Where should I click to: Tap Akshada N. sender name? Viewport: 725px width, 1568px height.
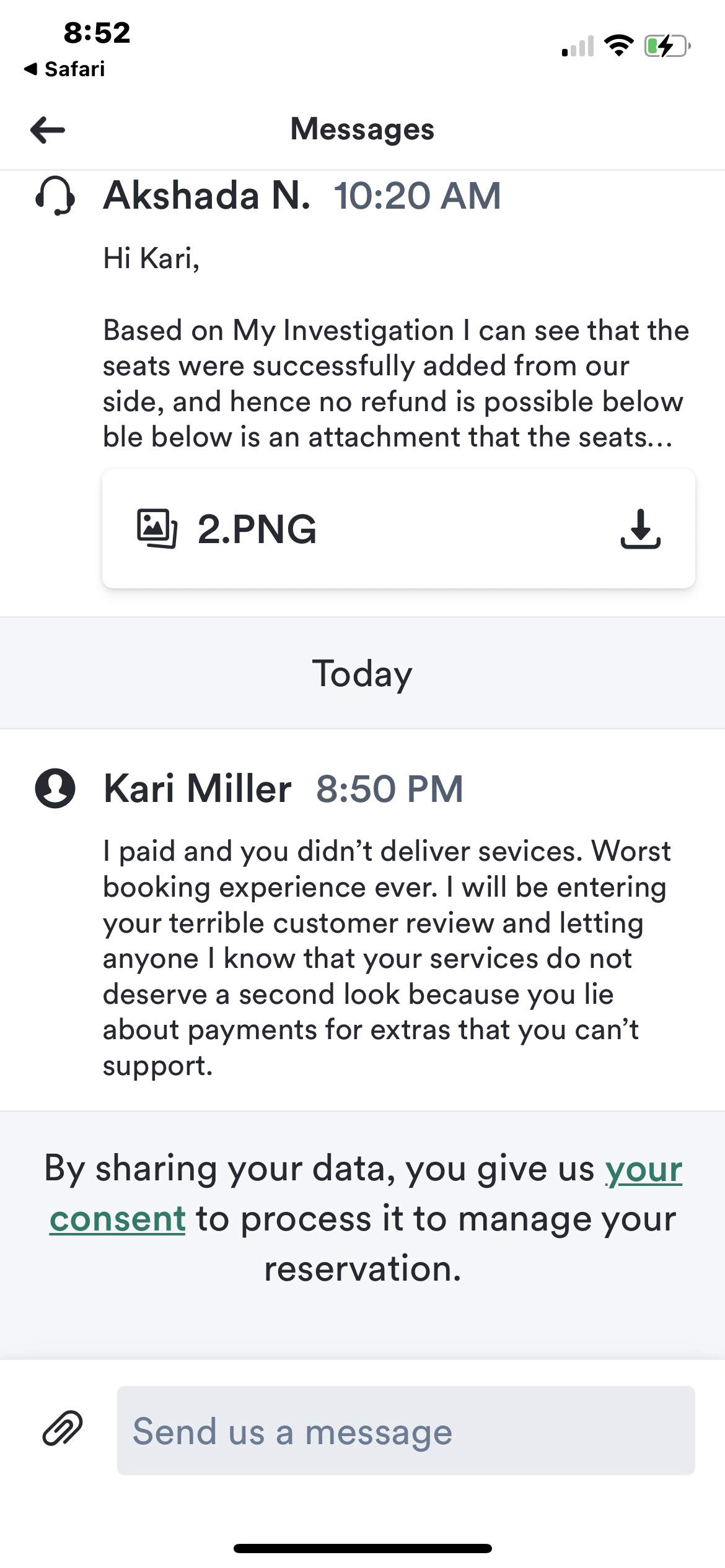tap(207, 196)
